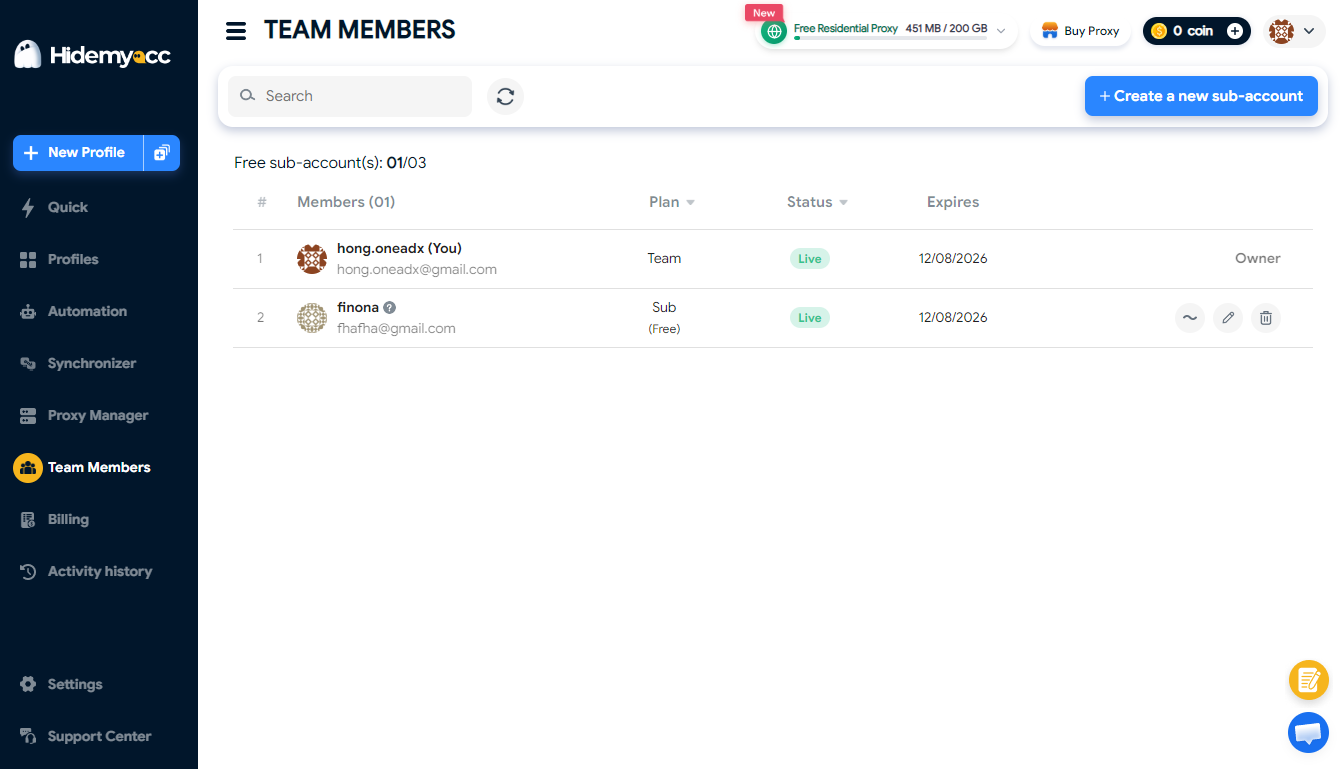Viewport: 1341px width, 769px height.
Task: Open the activity icon for finona
Action: click(x=1190, y=318)
